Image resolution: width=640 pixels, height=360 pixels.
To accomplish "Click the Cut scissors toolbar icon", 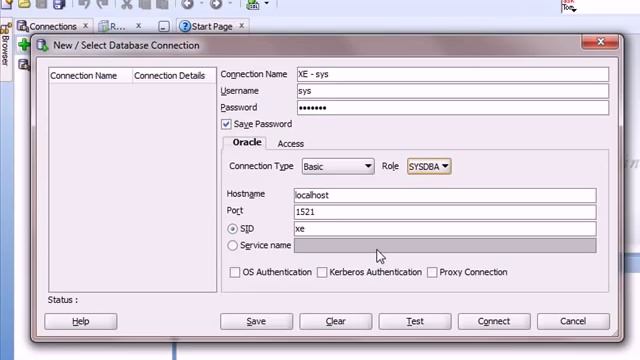I will [127, 4].
